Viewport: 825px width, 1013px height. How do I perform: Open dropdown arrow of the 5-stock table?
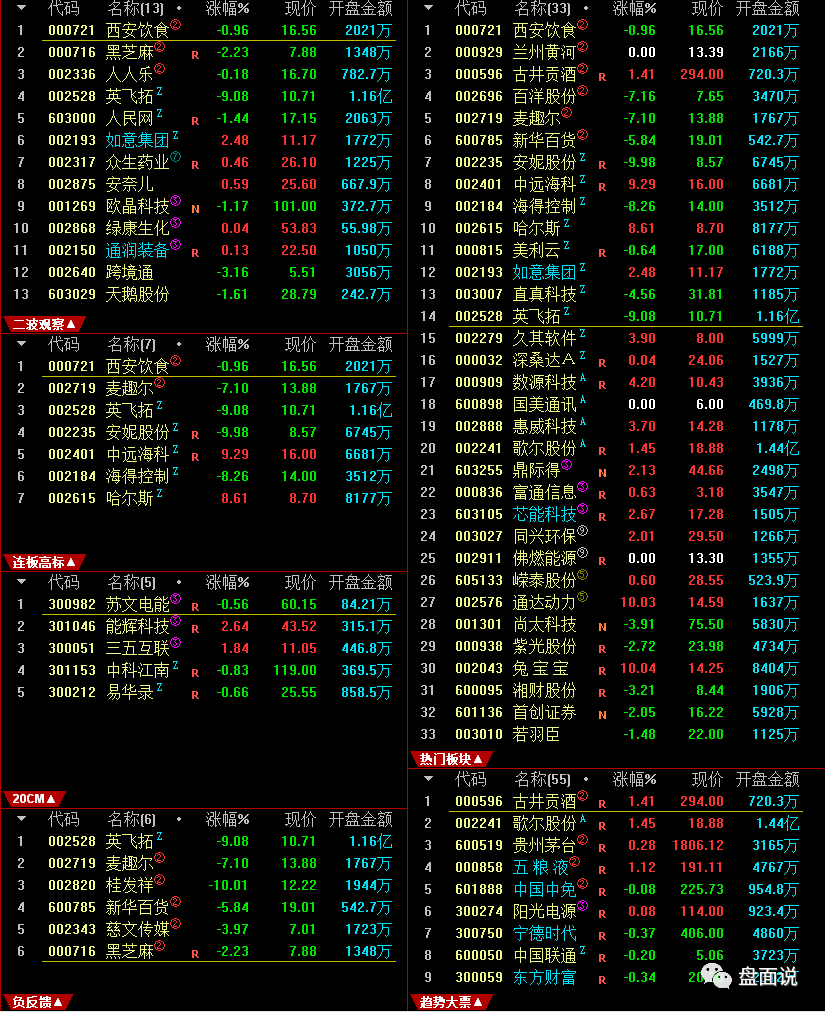pyautogui.click(x=21, y=582)
